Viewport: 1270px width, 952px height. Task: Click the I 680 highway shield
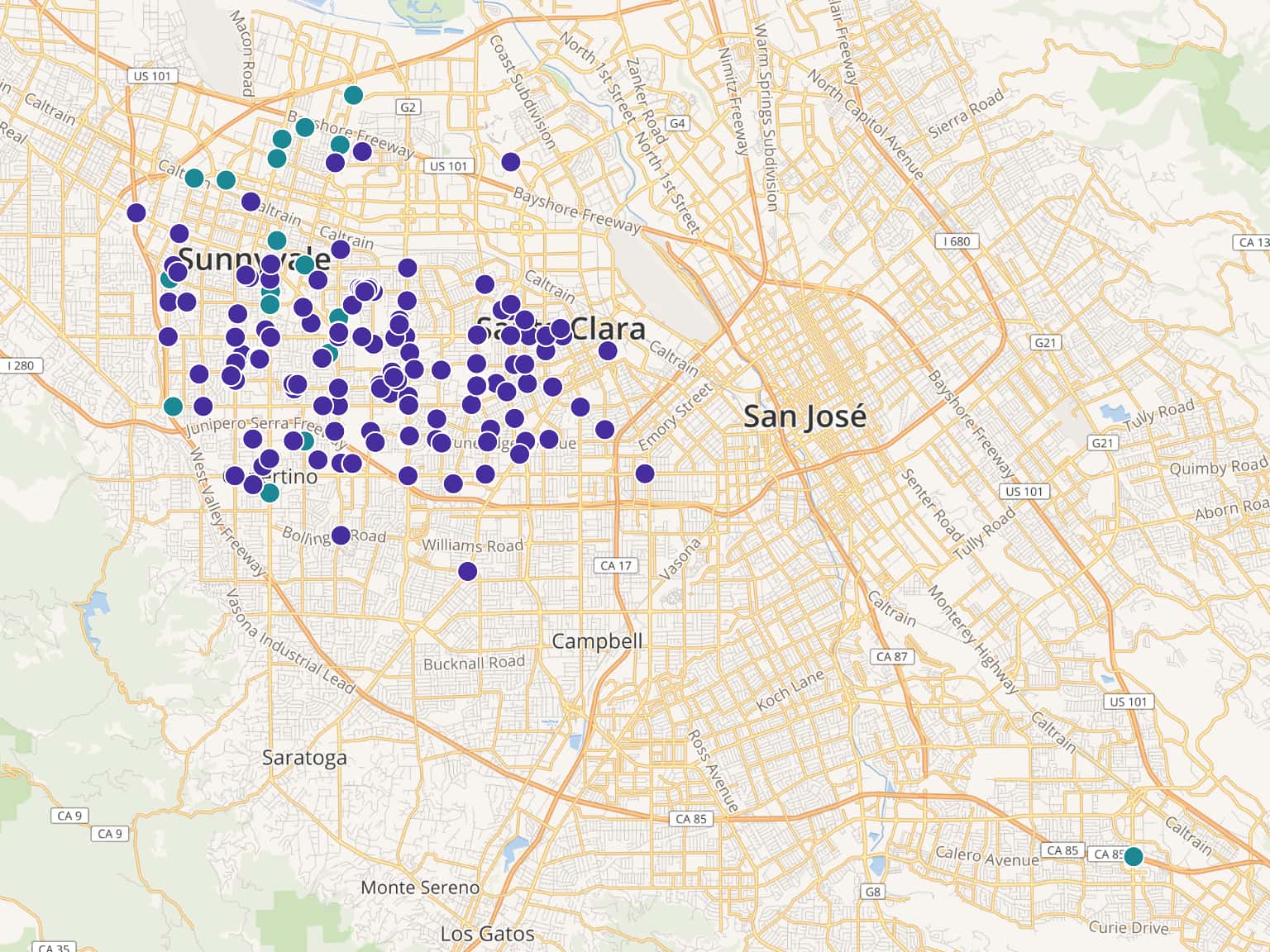[x=957, y=241]
